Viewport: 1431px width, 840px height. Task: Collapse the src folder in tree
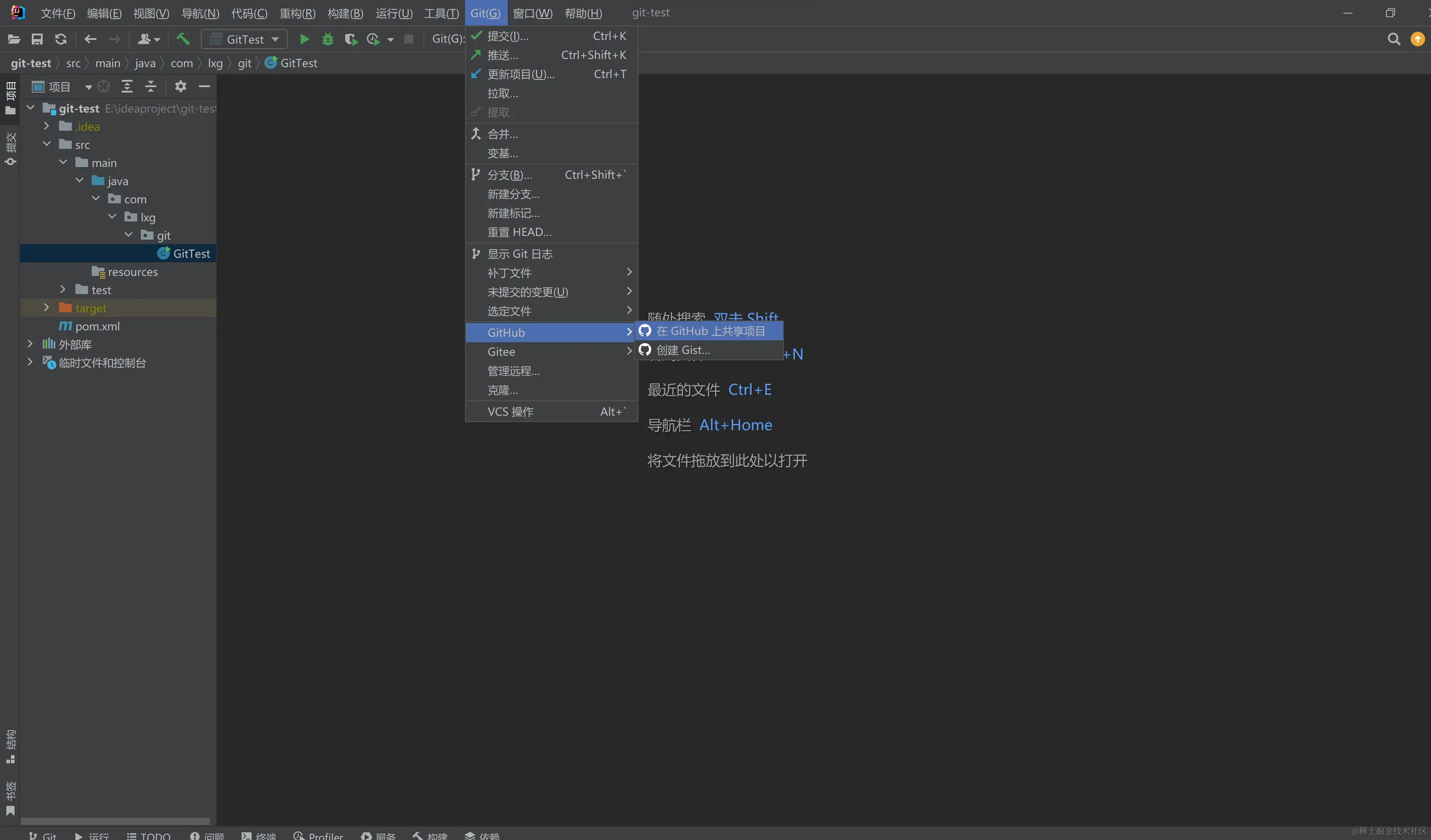pyautogui.click(x=47, y=144)
